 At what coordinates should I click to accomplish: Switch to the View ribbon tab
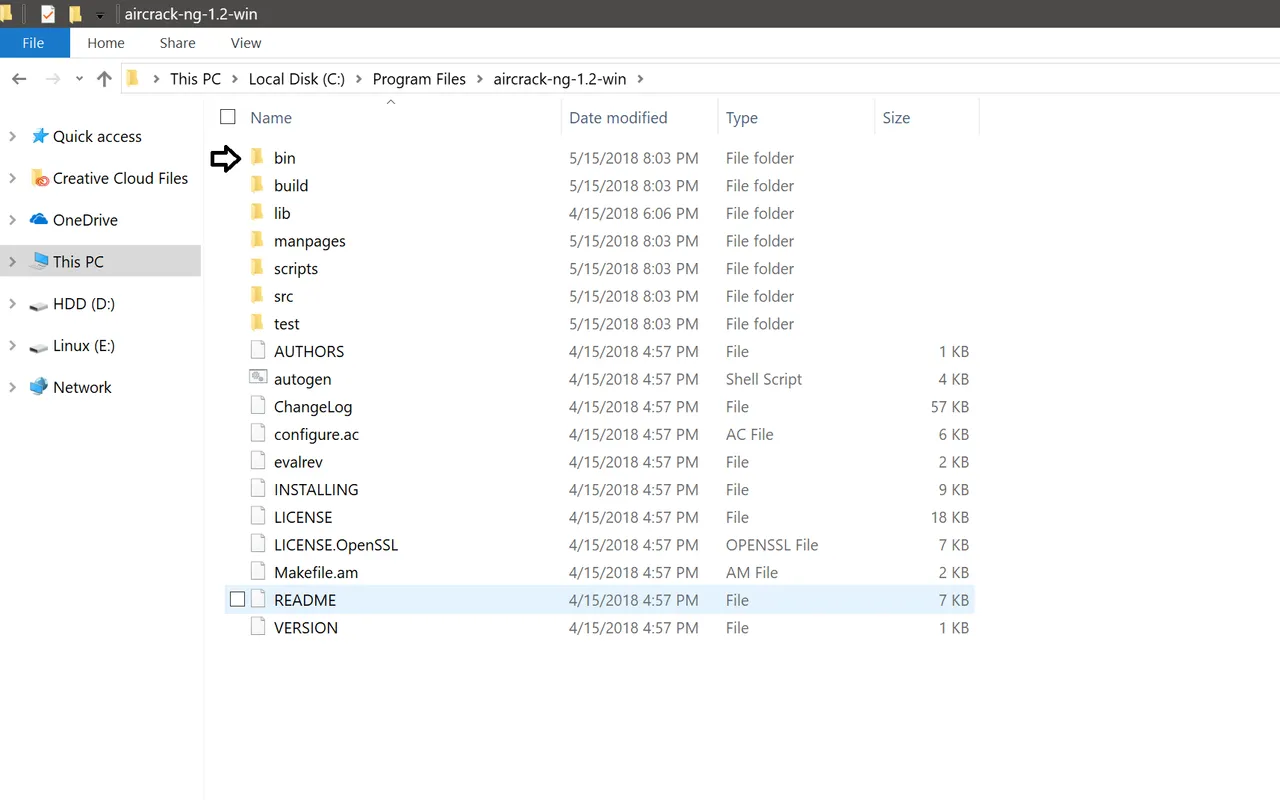(246, 43)
